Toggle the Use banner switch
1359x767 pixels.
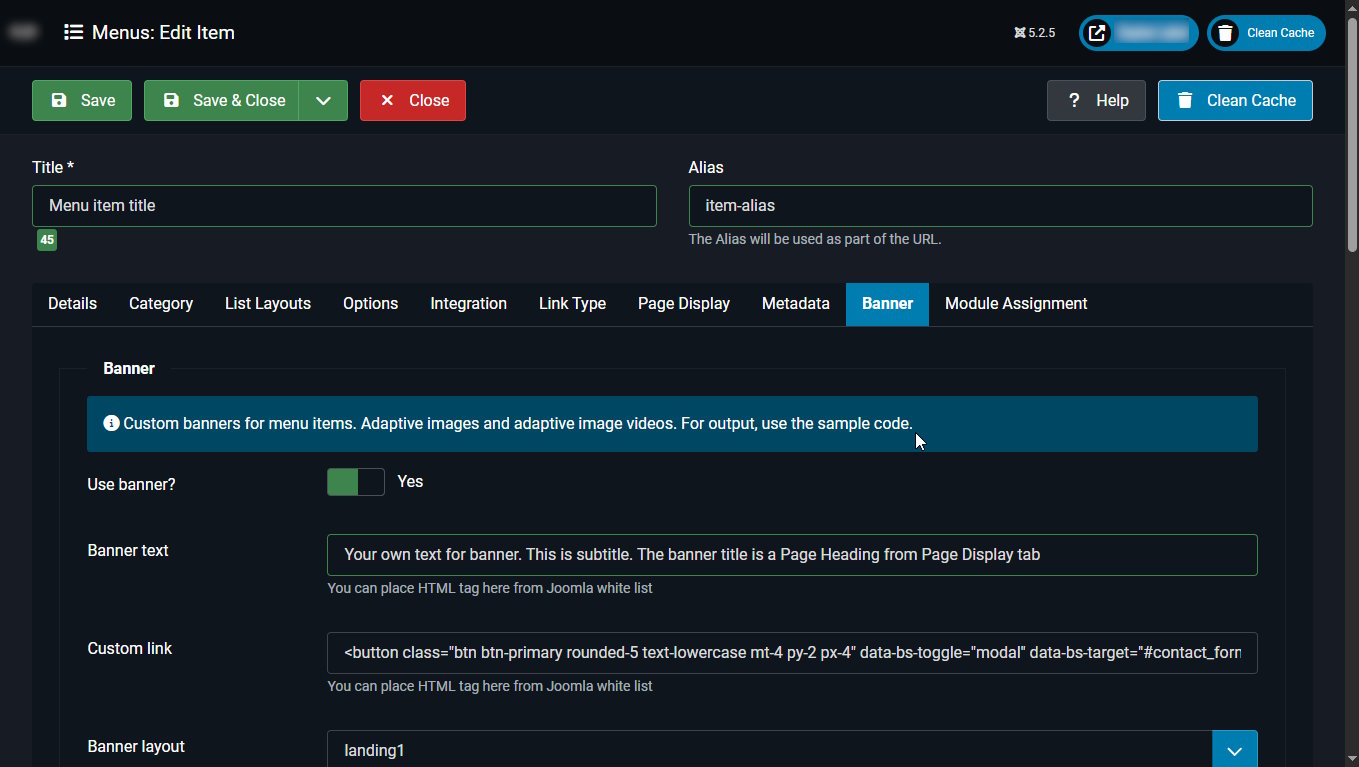[356, 482]
